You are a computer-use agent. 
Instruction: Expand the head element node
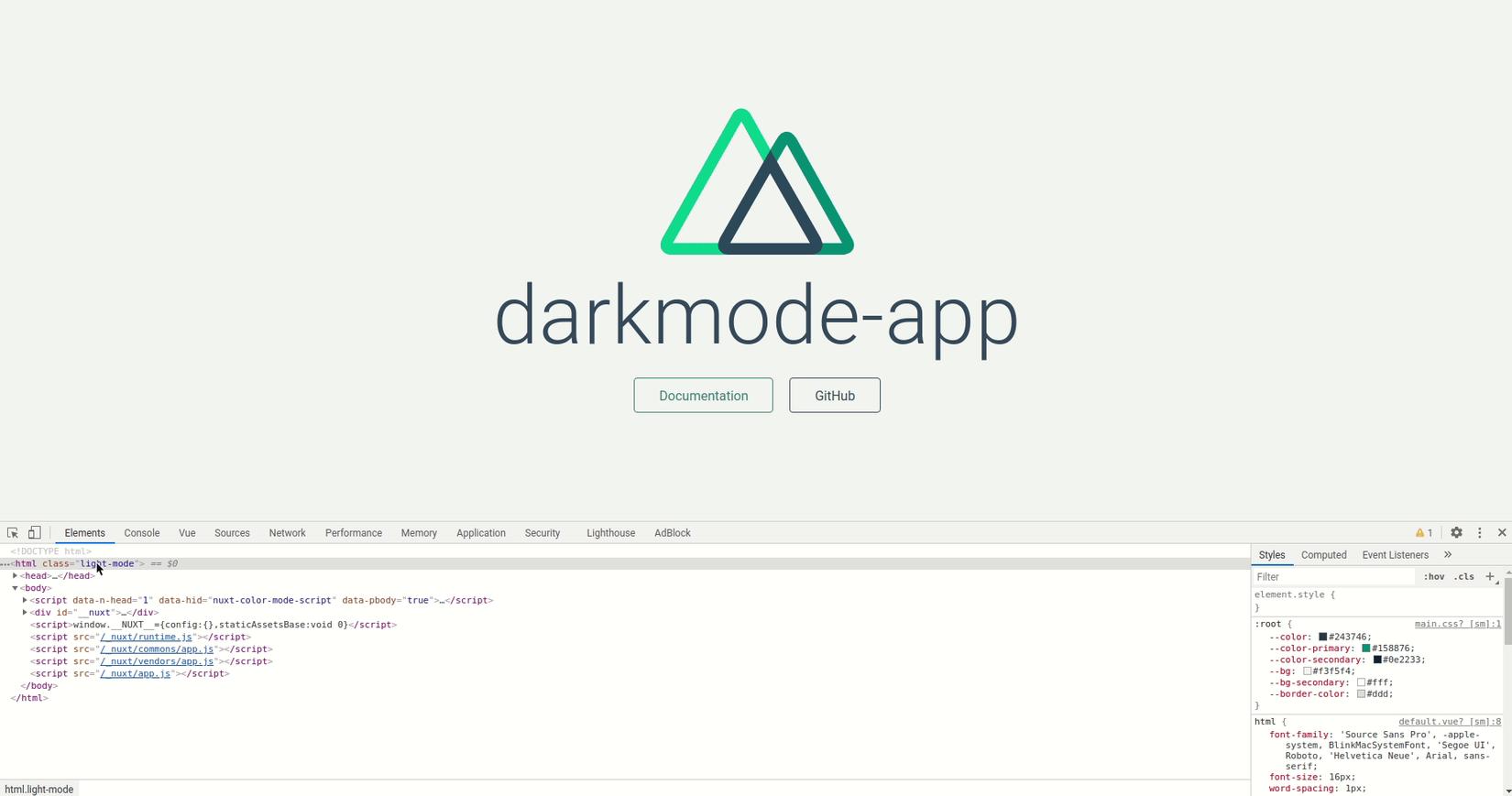[16, 576]
